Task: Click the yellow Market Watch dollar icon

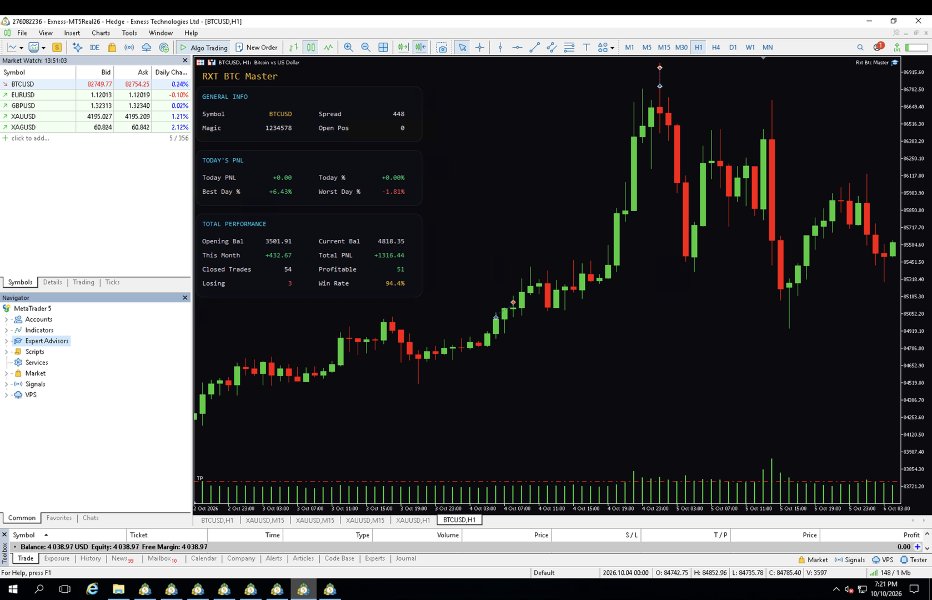Action: click(57, 47)
